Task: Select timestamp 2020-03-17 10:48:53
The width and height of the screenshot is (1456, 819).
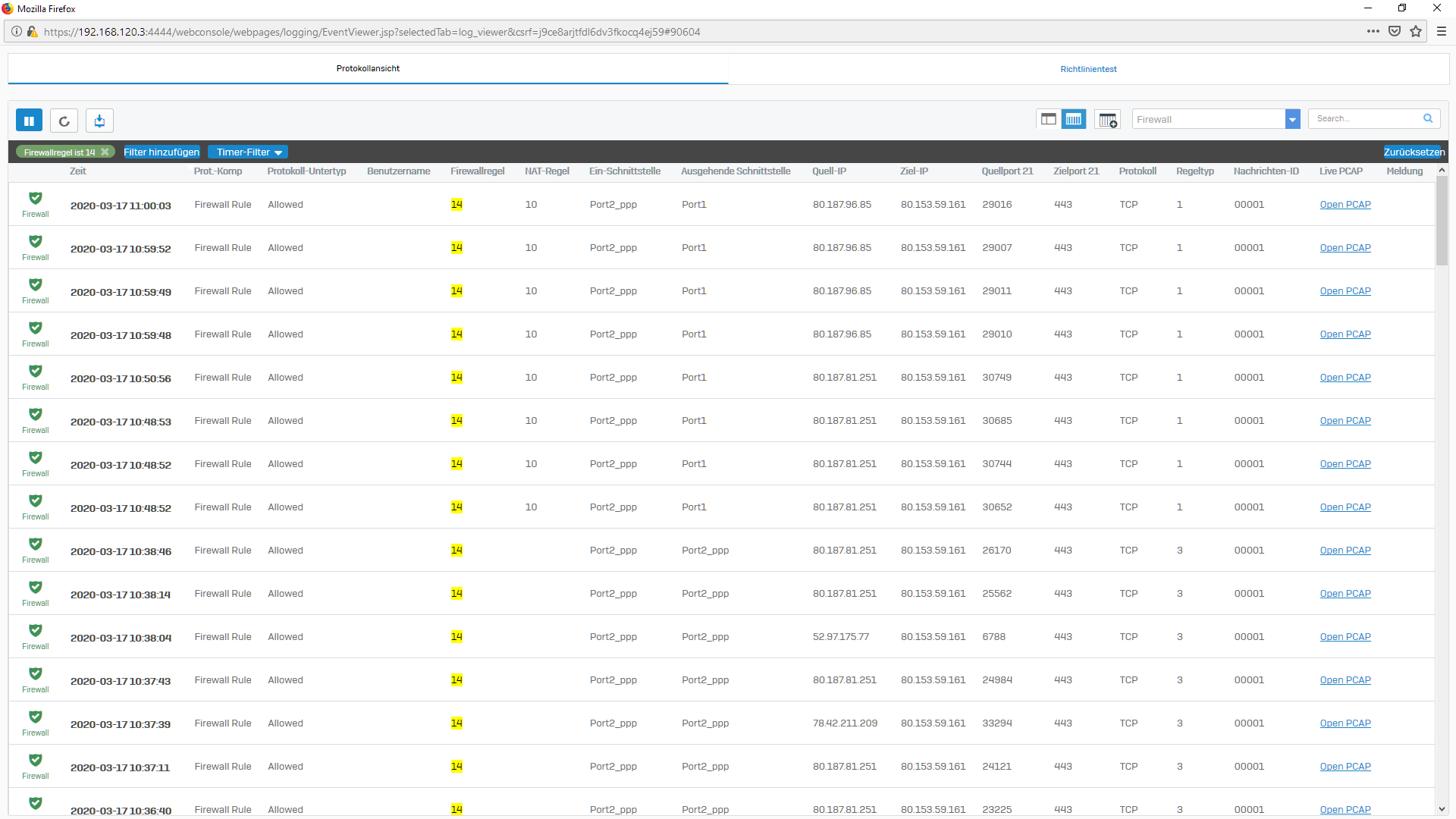Action: tap(121, 422)
